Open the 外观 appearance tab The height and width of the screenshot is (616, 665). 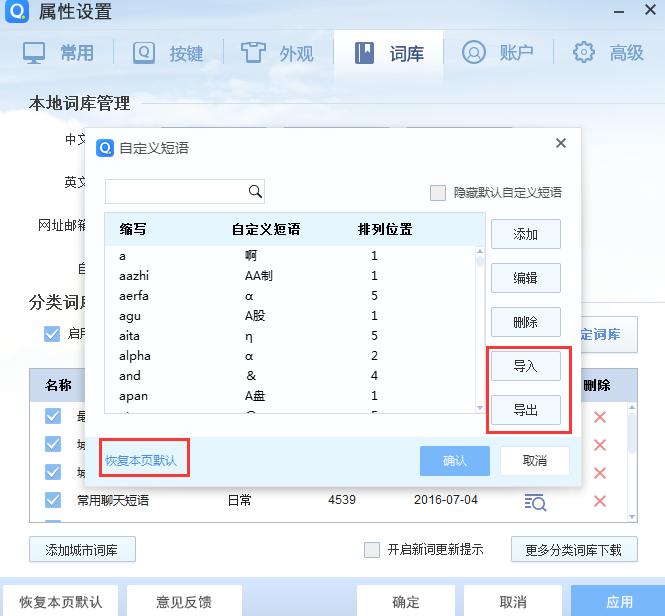(278, 53)
